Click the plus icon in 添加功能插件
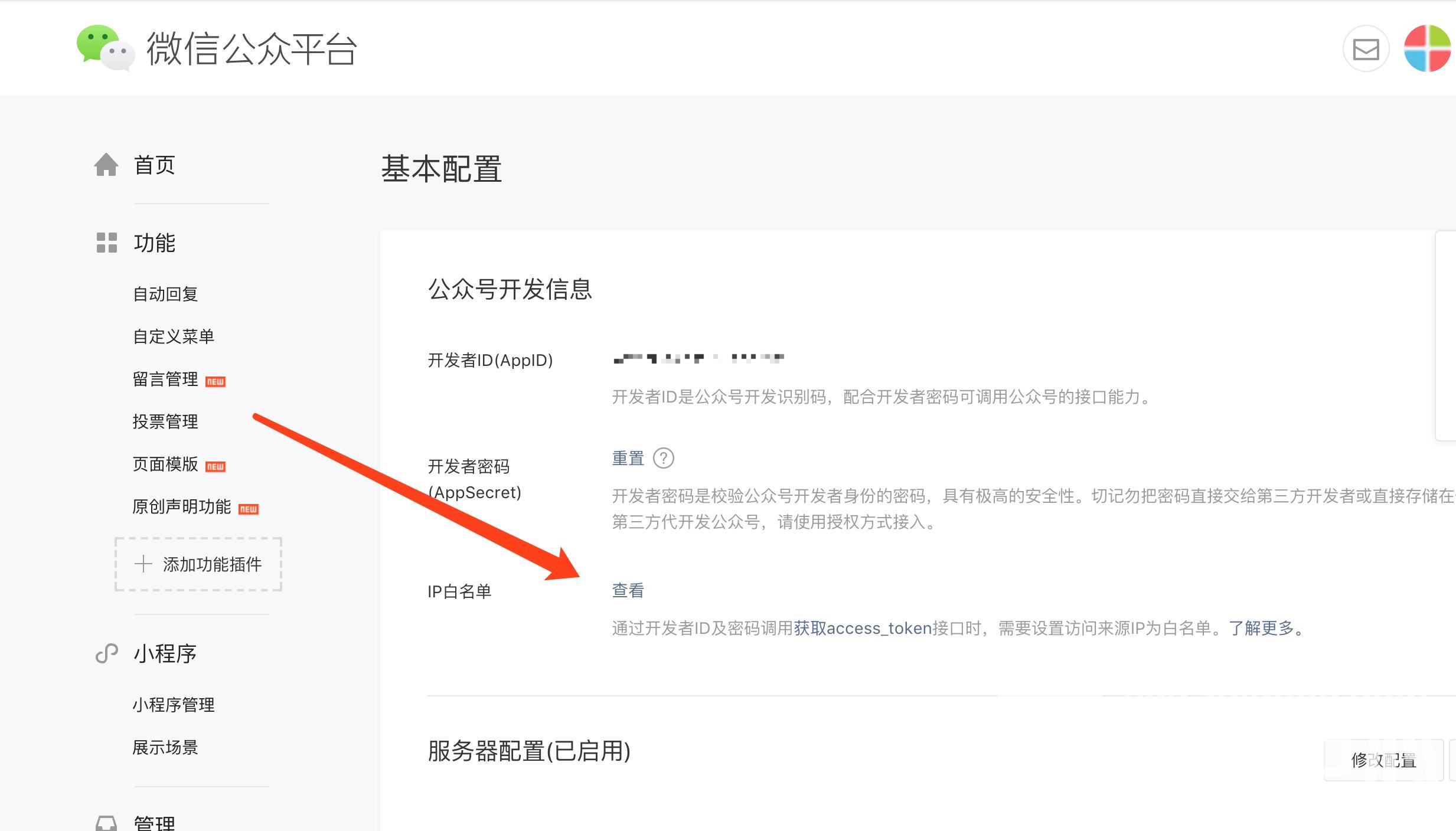Image resolution: width=1456 pixels, height=831 pixels. (143, 564)
